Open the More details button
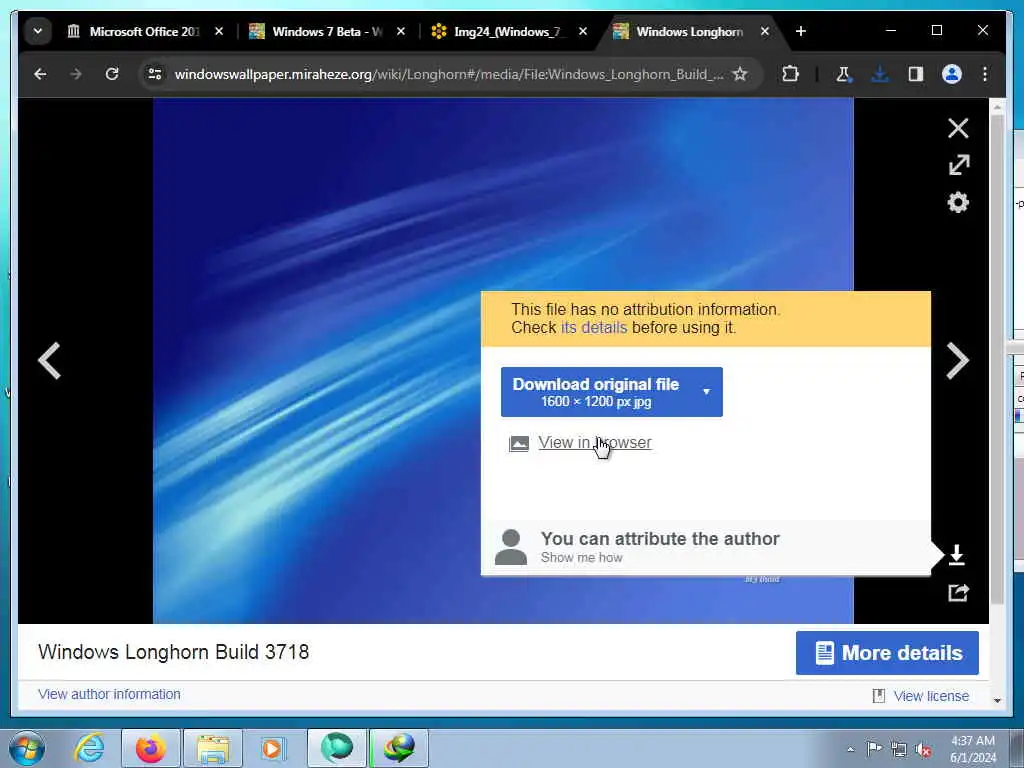This screenshot has height=768, width=1024. 887,653
